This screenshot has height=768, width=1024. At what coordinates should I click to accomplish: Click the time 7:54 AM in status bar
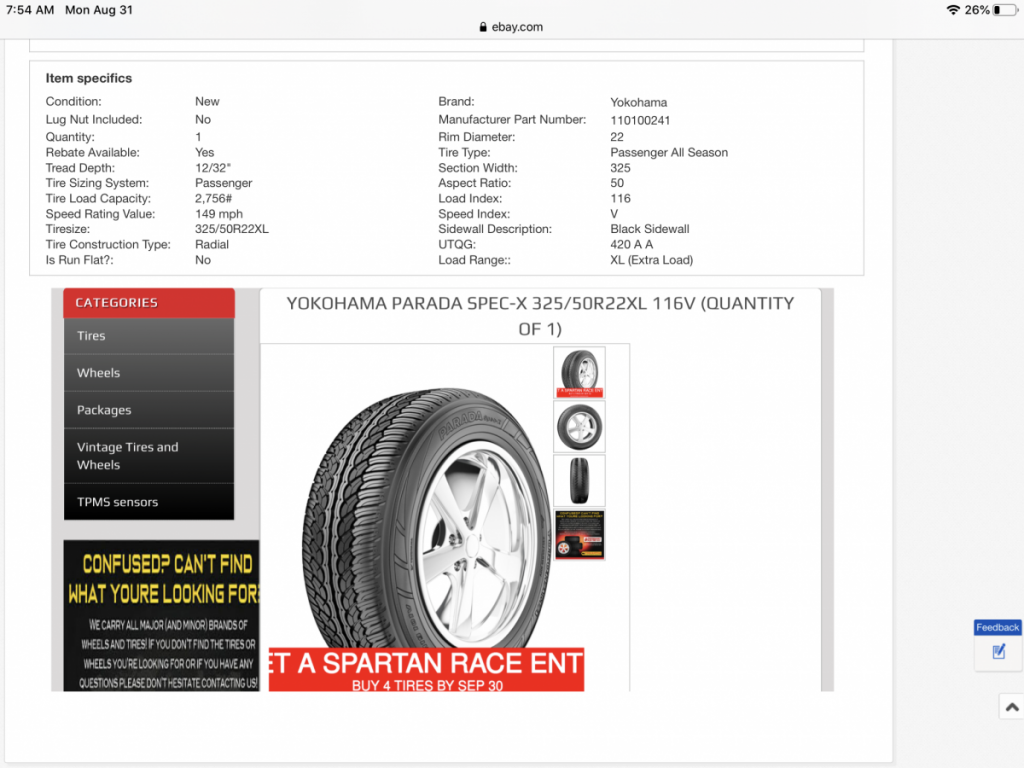click(x=30, y=10)
